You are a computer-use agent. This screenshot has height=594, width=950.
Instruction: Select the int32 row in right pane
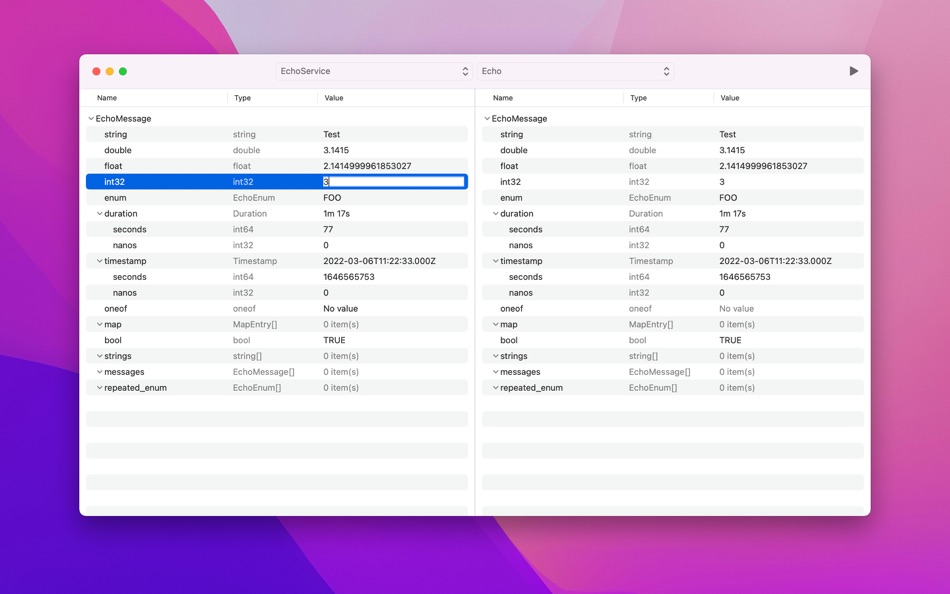click(673, 182)
